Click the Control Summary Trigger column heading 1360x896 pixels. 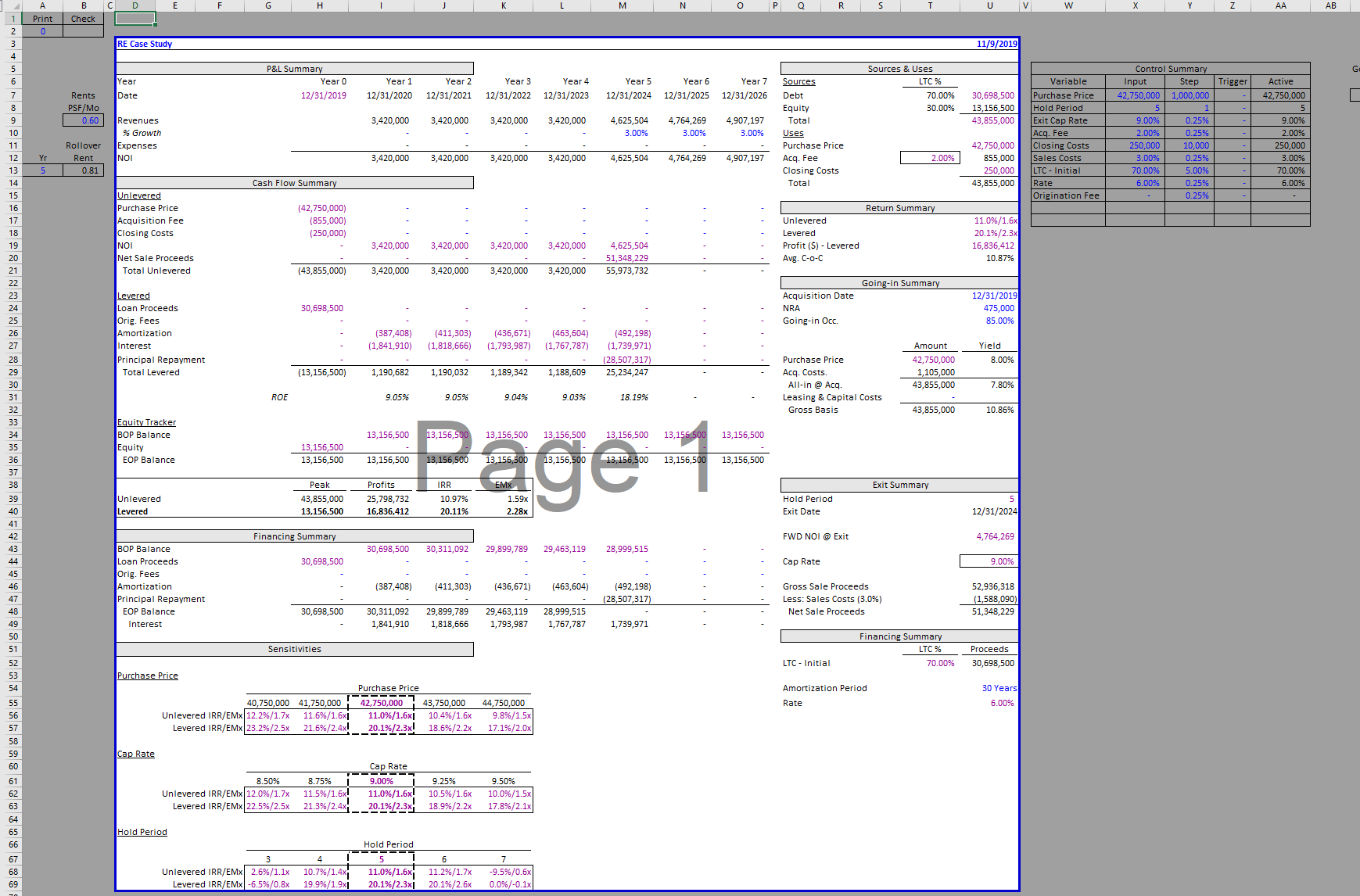click(x=1233, y=81)
